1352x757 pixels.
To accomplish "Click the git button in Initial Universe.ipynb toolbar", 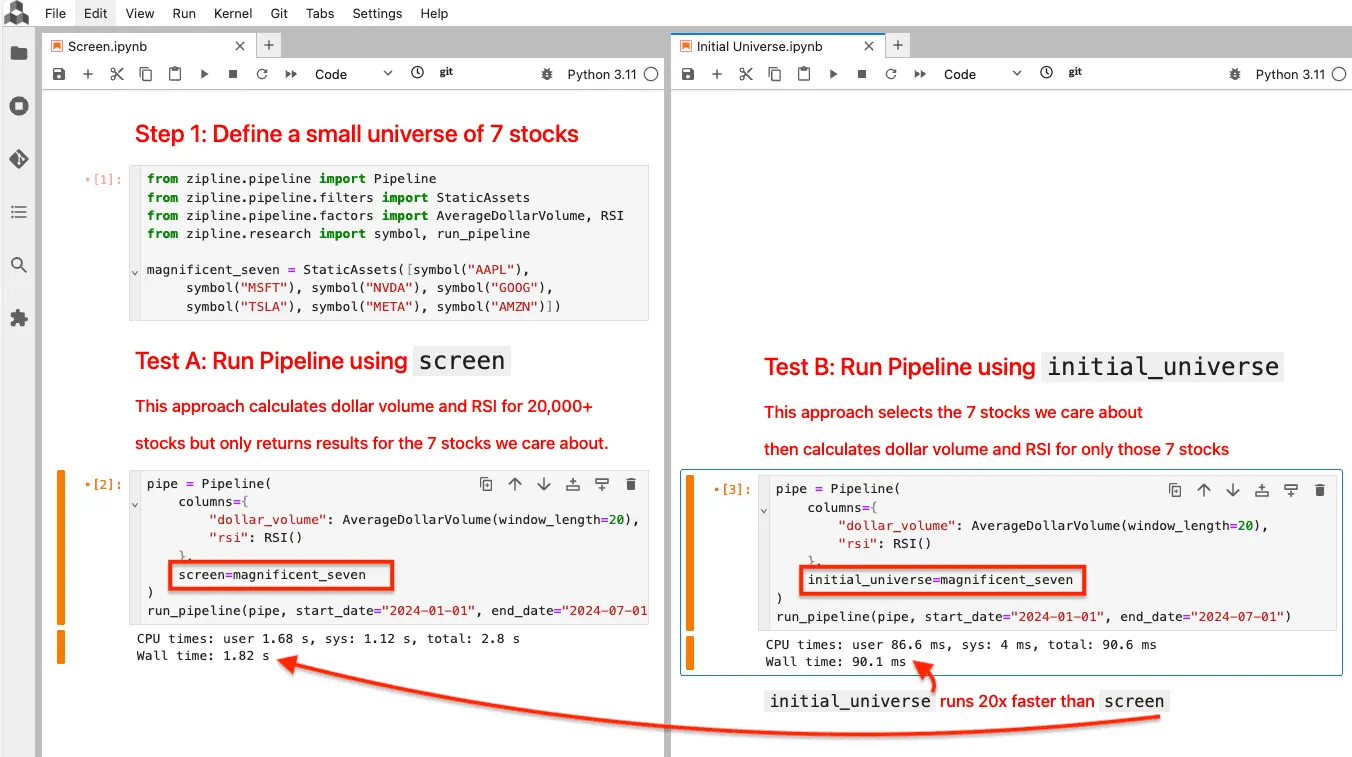I will 1075,73.
